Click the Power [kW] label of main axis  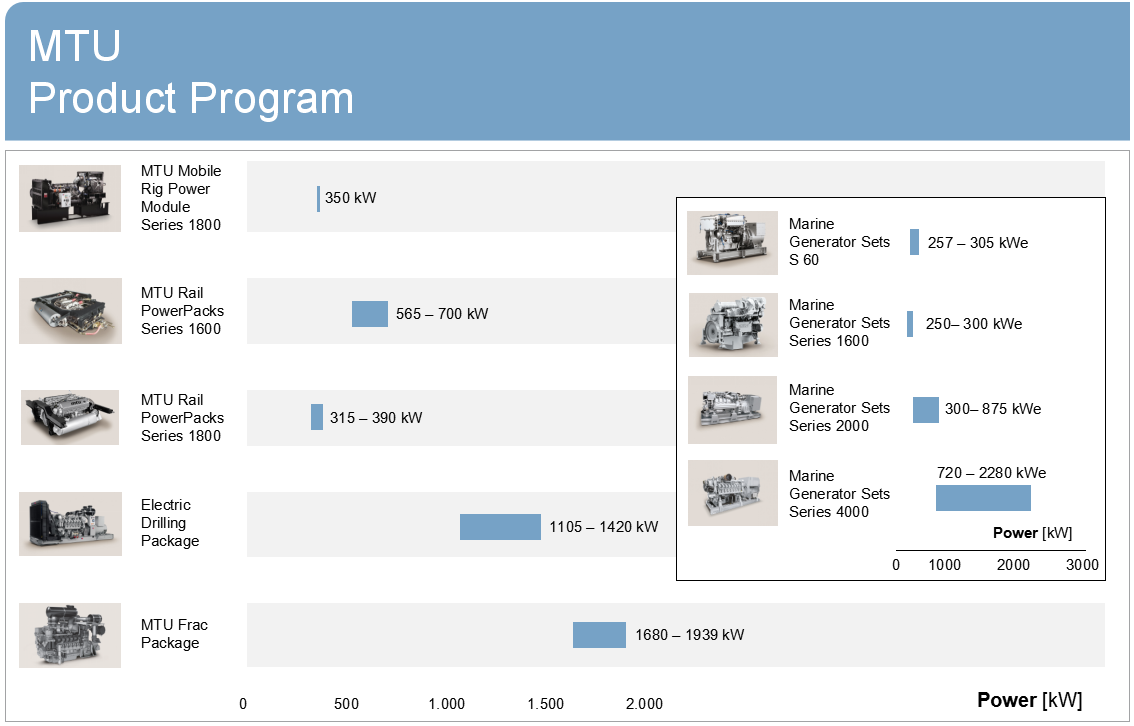1029,700
